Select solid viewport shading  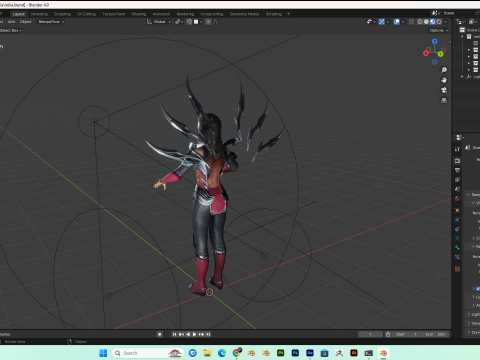[x=426, y=22]
